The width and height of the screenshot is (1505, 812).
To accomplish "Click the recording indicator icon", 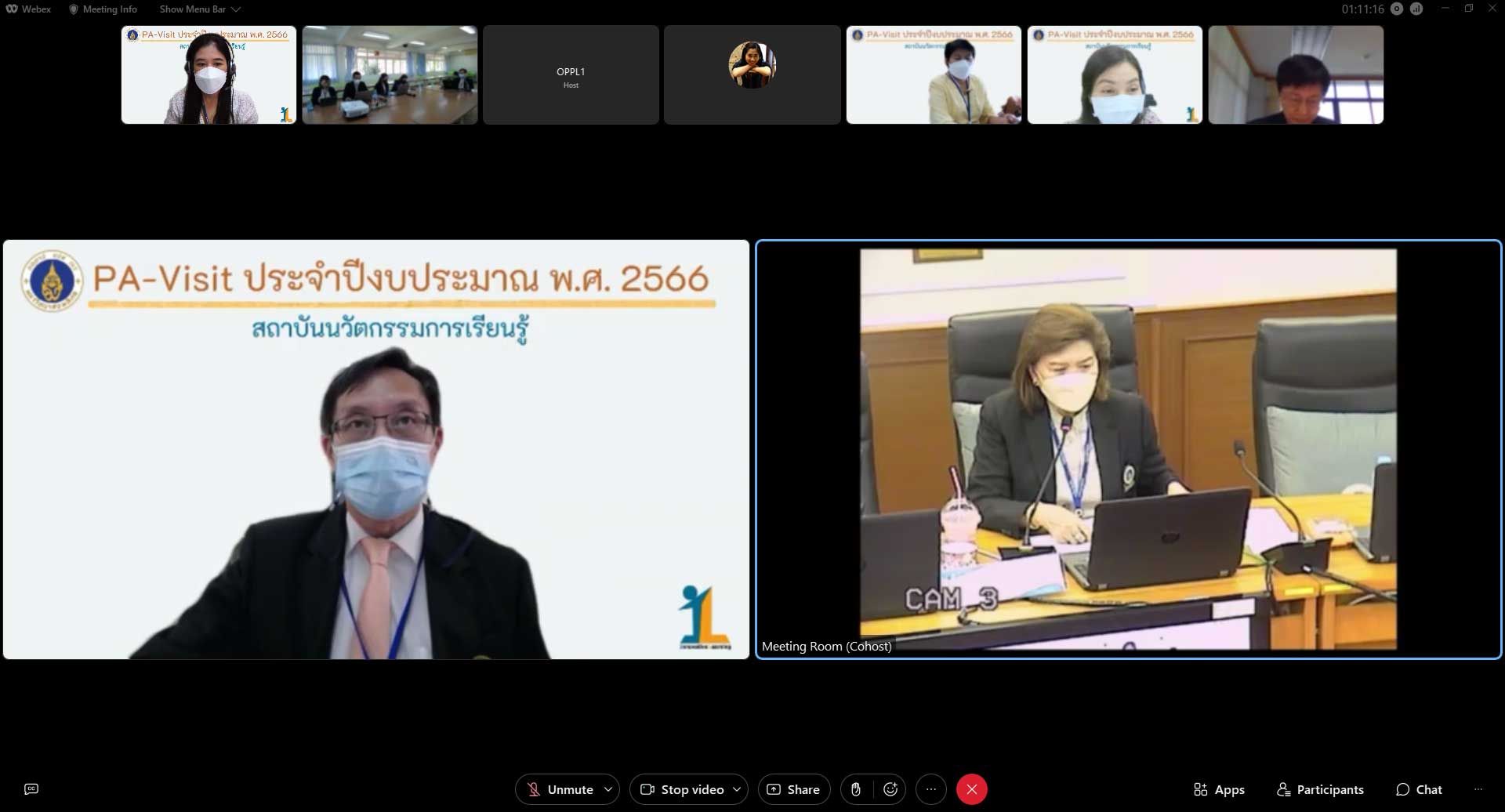I will click(1397, 9).
